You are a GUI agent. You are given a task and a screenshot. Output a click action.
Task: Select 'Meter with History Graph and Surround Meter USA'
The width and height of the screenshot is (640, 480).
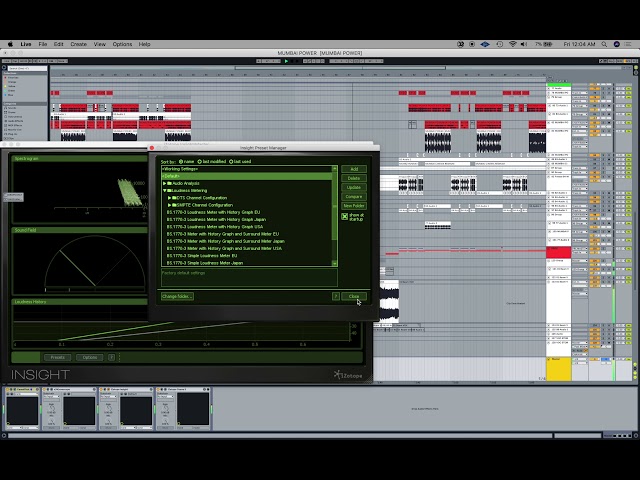[224, 249]
